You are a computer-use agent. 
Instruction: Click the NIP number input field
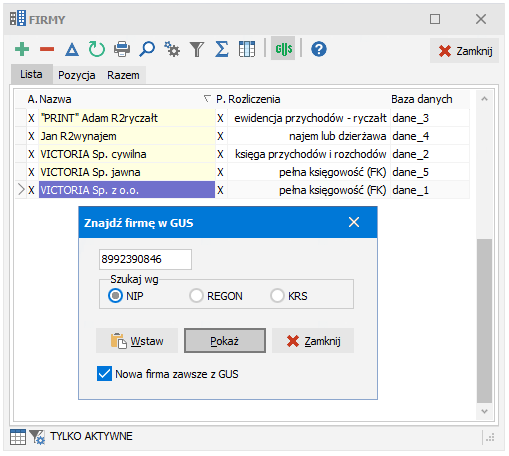tap(145, 259)
